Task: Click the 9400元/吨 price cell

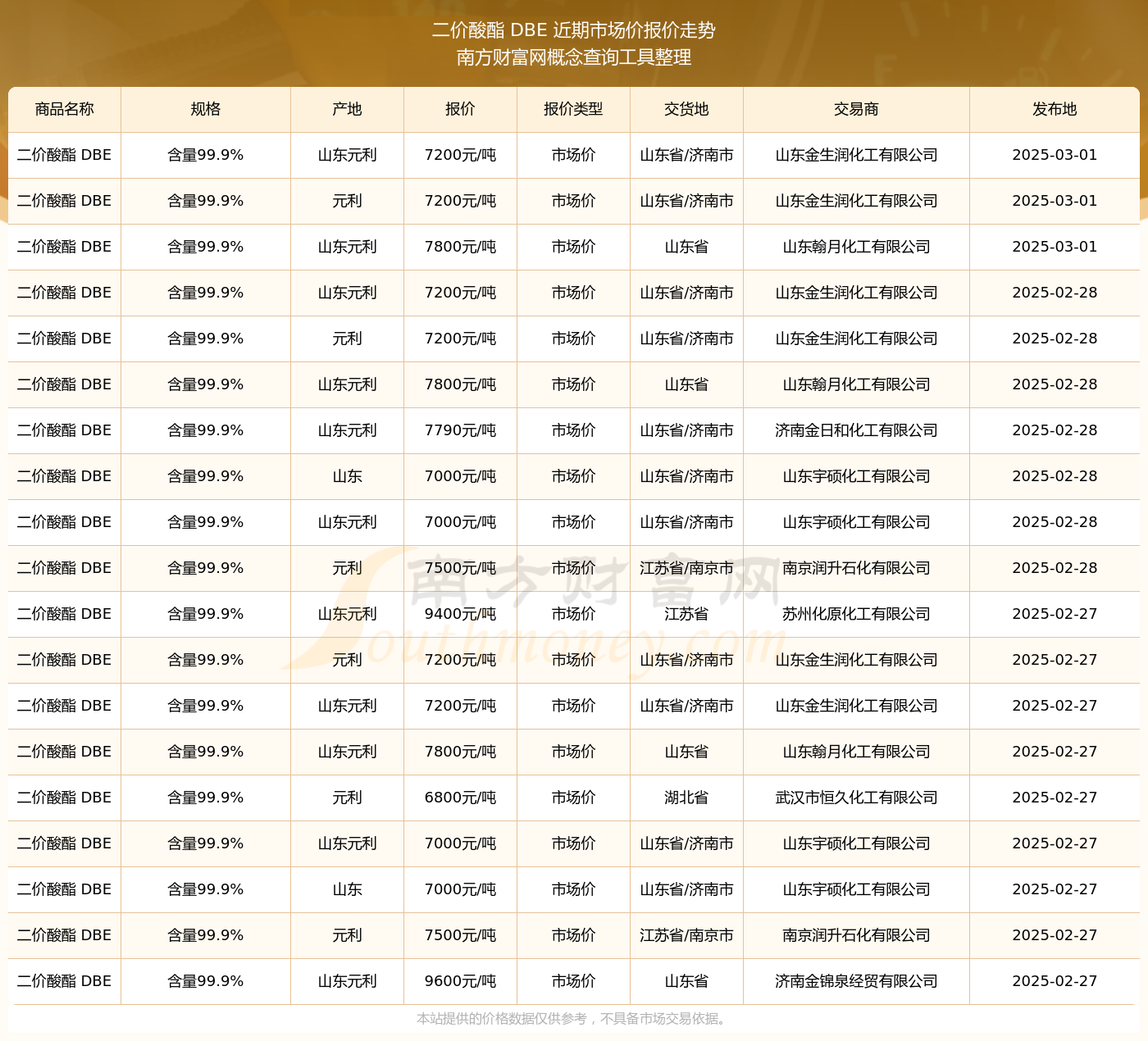Action: click(x=460, y=614)
